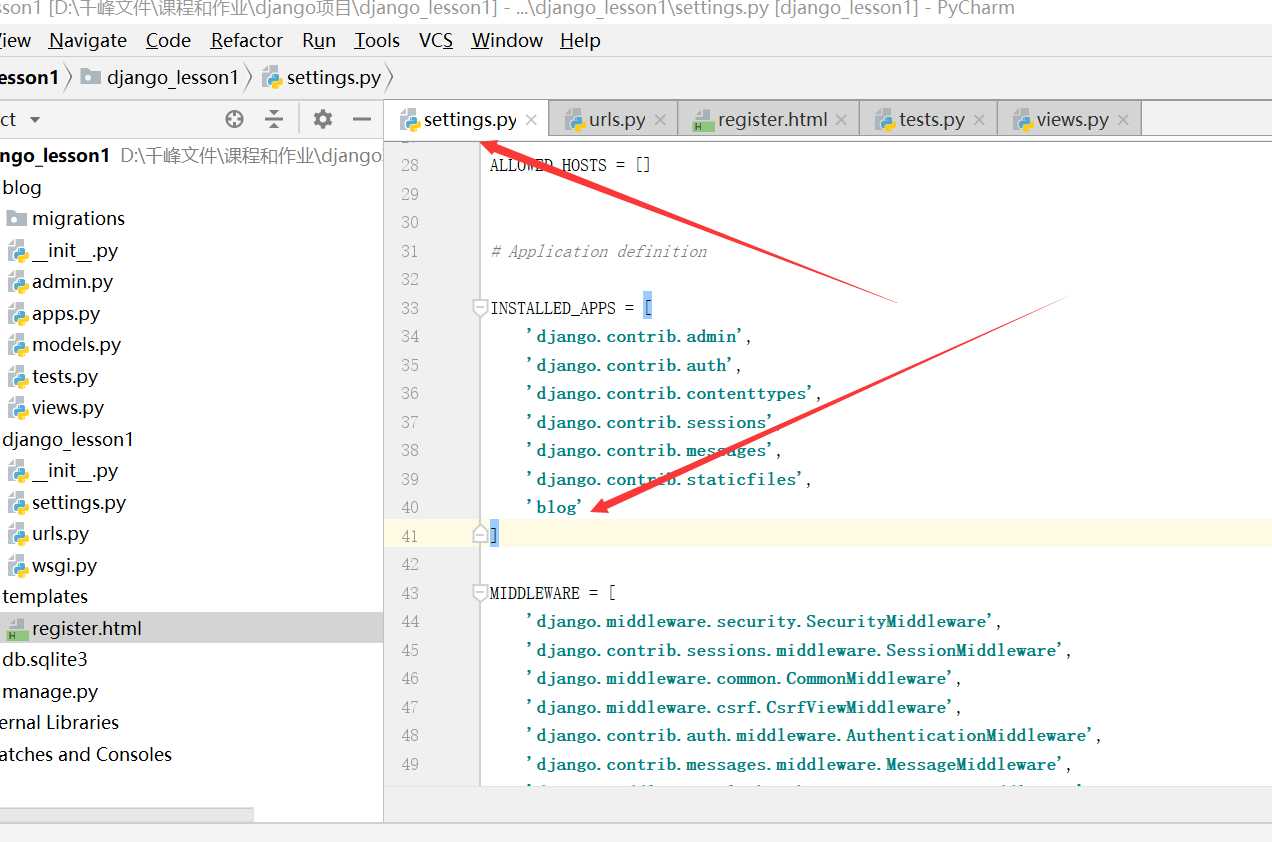Click the Python icon on tests.py tab

tap(884, 120)
